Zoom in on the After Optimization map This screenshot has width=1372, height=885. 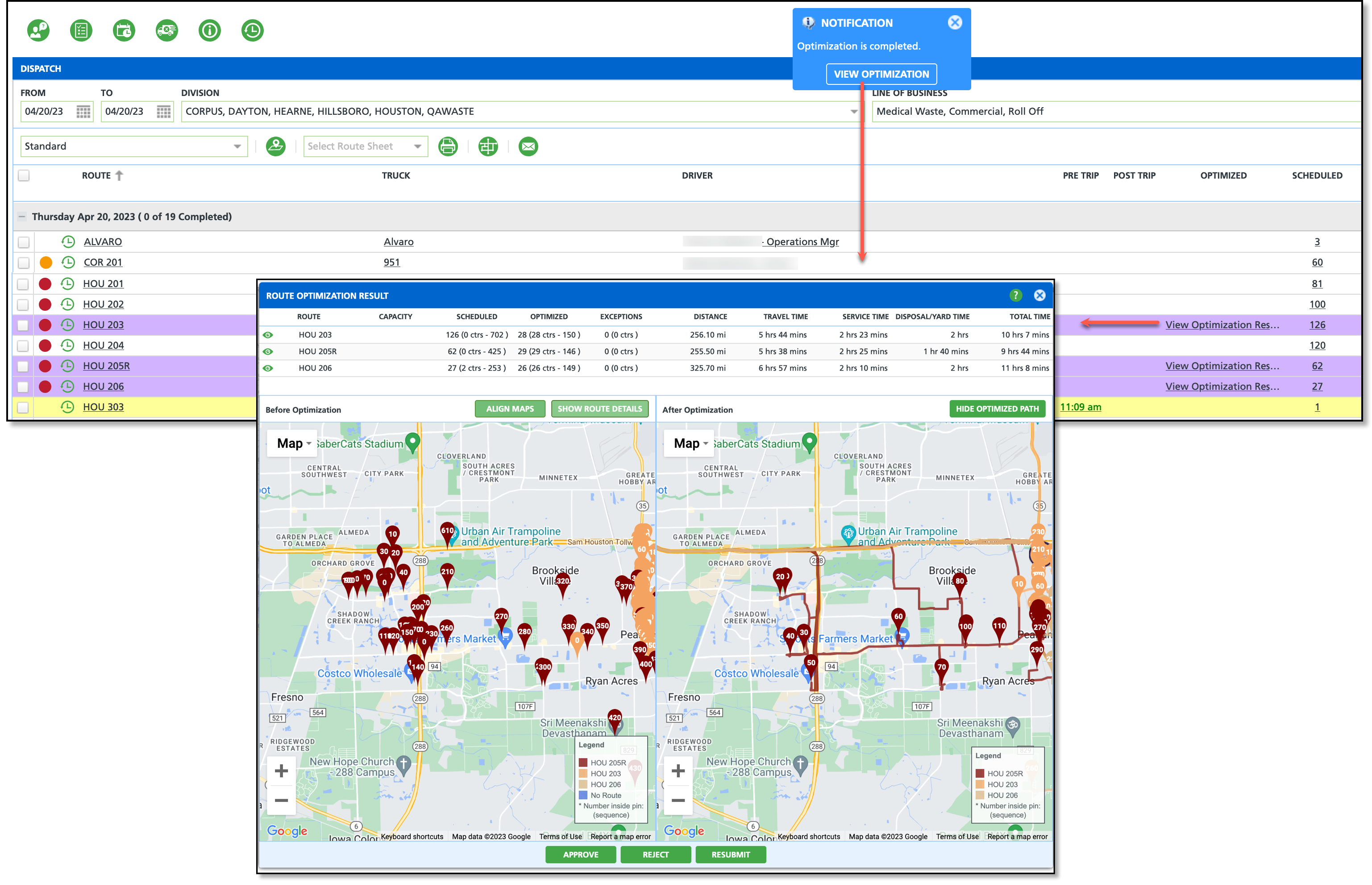tap(678, 771)
